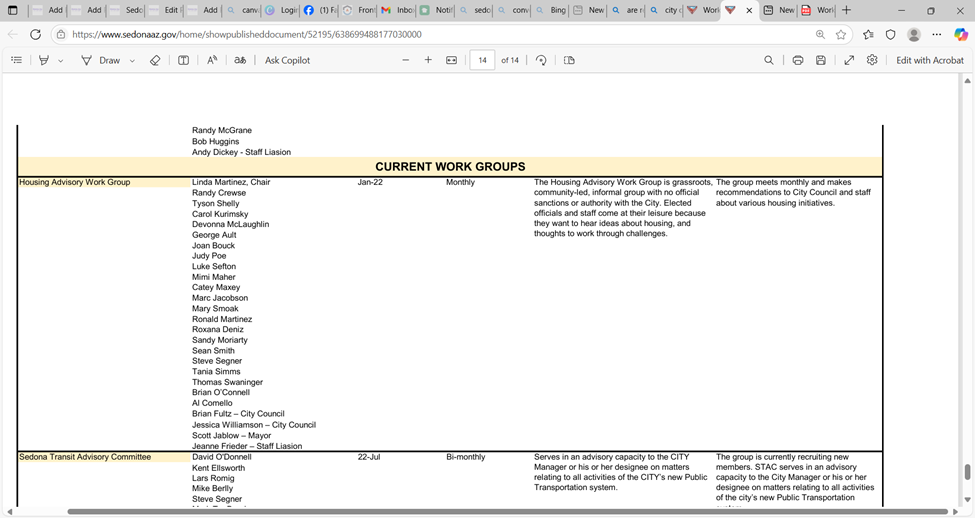
Task: Open PDF settings gear icon
Action: [872, 60]
